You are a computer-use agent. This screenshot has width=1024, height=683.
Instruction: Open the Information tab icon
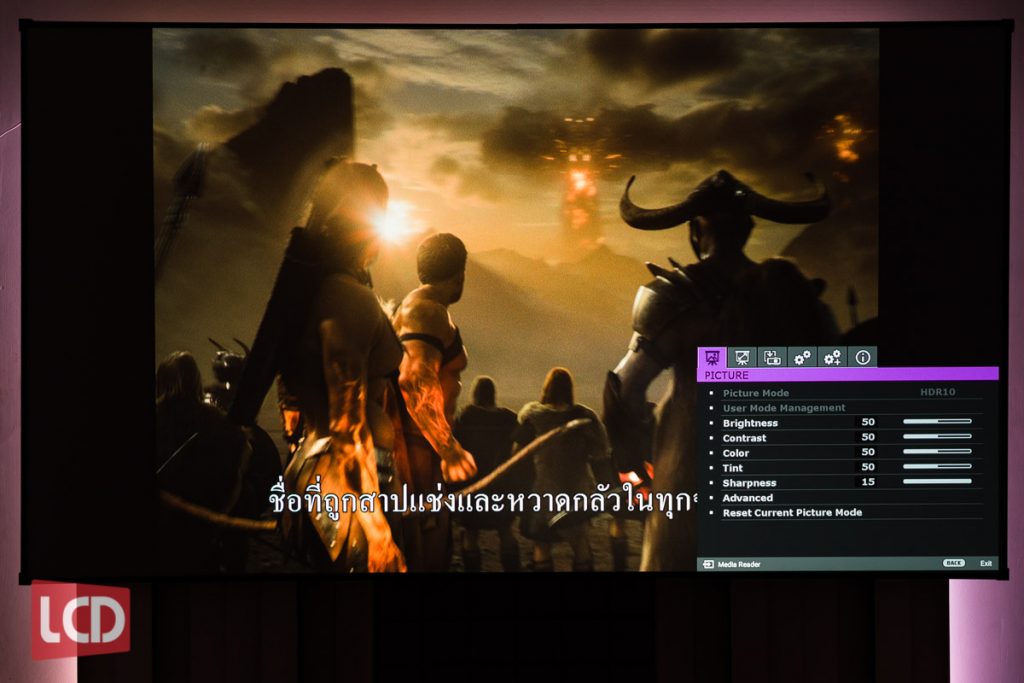click(x=863, y=357)
